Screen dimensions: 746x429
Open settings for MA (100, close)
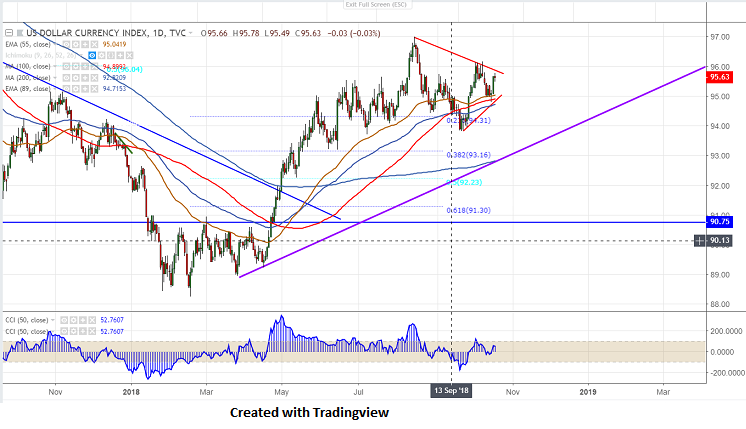pyautogui.click(x=76, y=67)
